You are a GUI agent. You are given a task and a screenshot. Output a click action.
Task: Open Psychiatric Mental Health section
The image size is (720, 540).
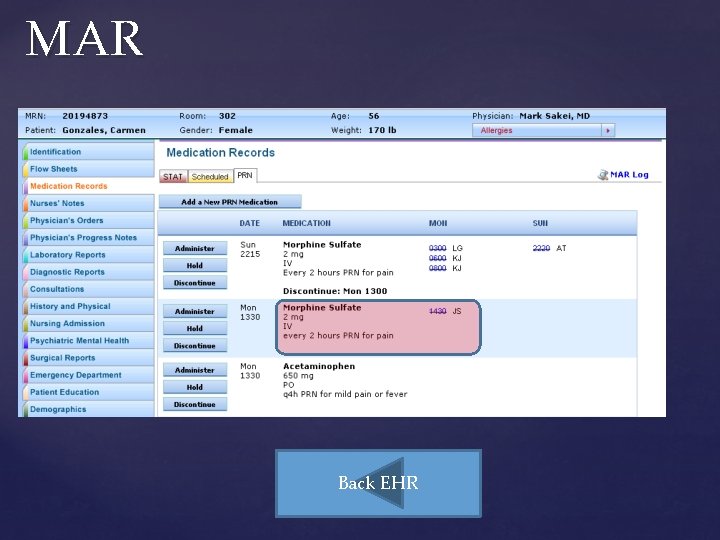[x=87, y=341]
